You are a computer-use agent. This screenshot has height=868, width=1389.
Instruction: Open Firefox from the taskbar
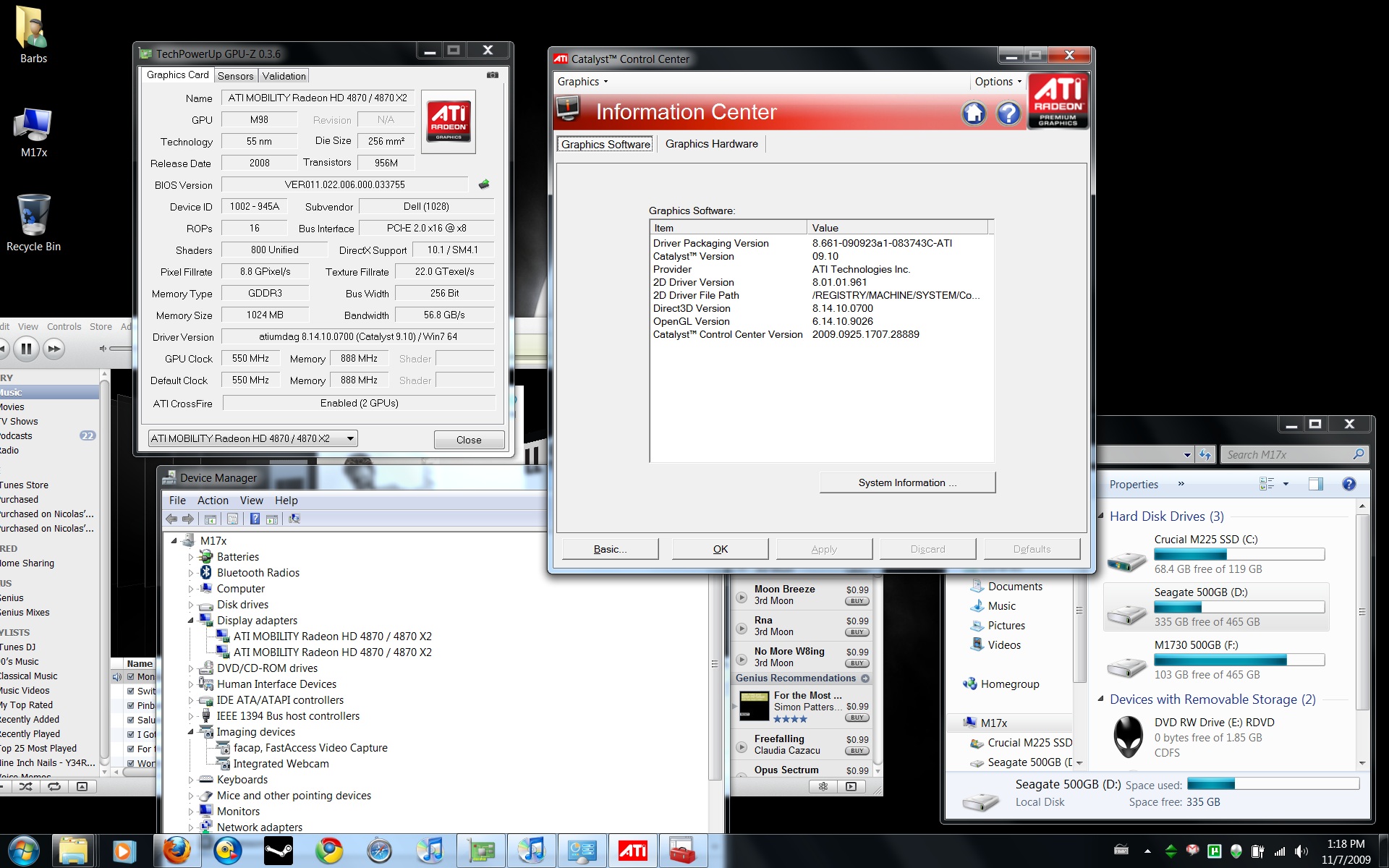(x=177, y=851)
